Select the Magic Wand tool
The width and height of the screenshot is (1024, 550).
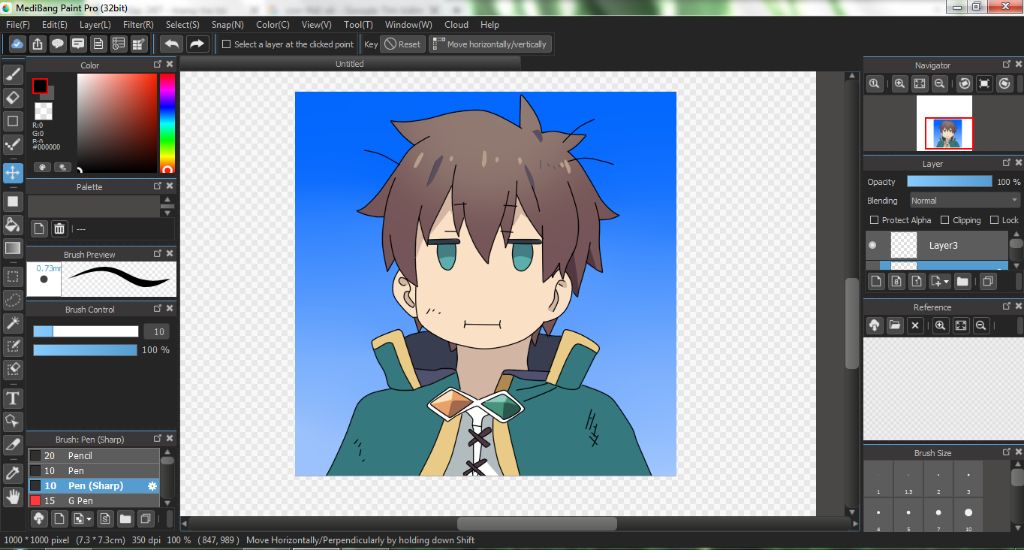[12, 323]
